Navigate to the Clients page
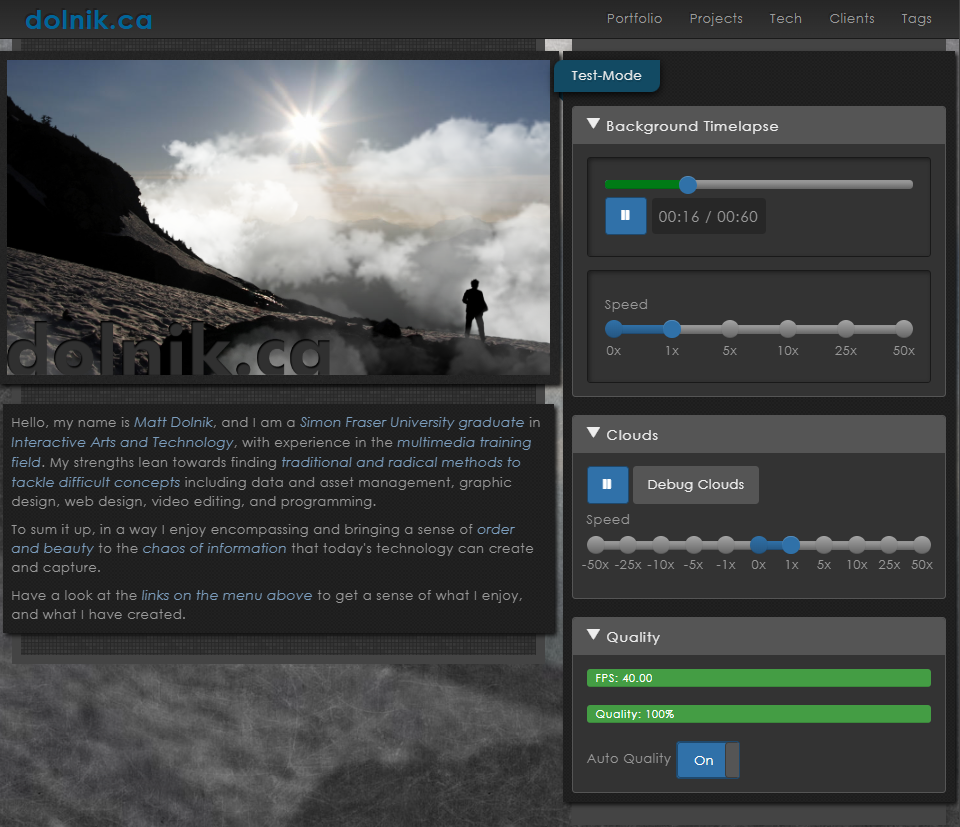Viewport: 960px width, 827px height. click(x=851, y=18)
